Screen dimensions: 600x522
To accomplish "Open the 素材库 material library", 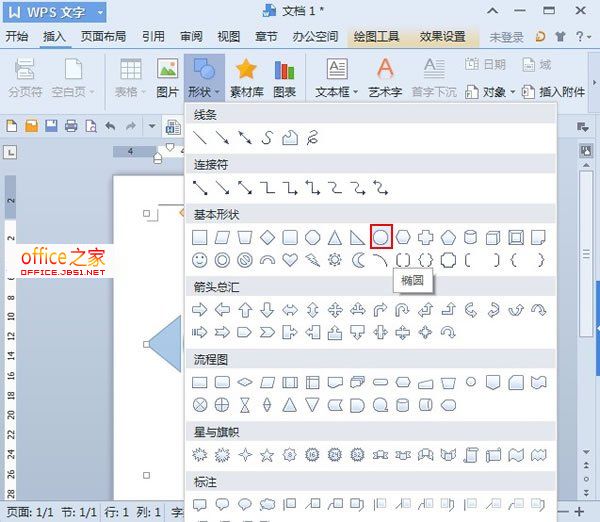I will (x=246, y=78).
